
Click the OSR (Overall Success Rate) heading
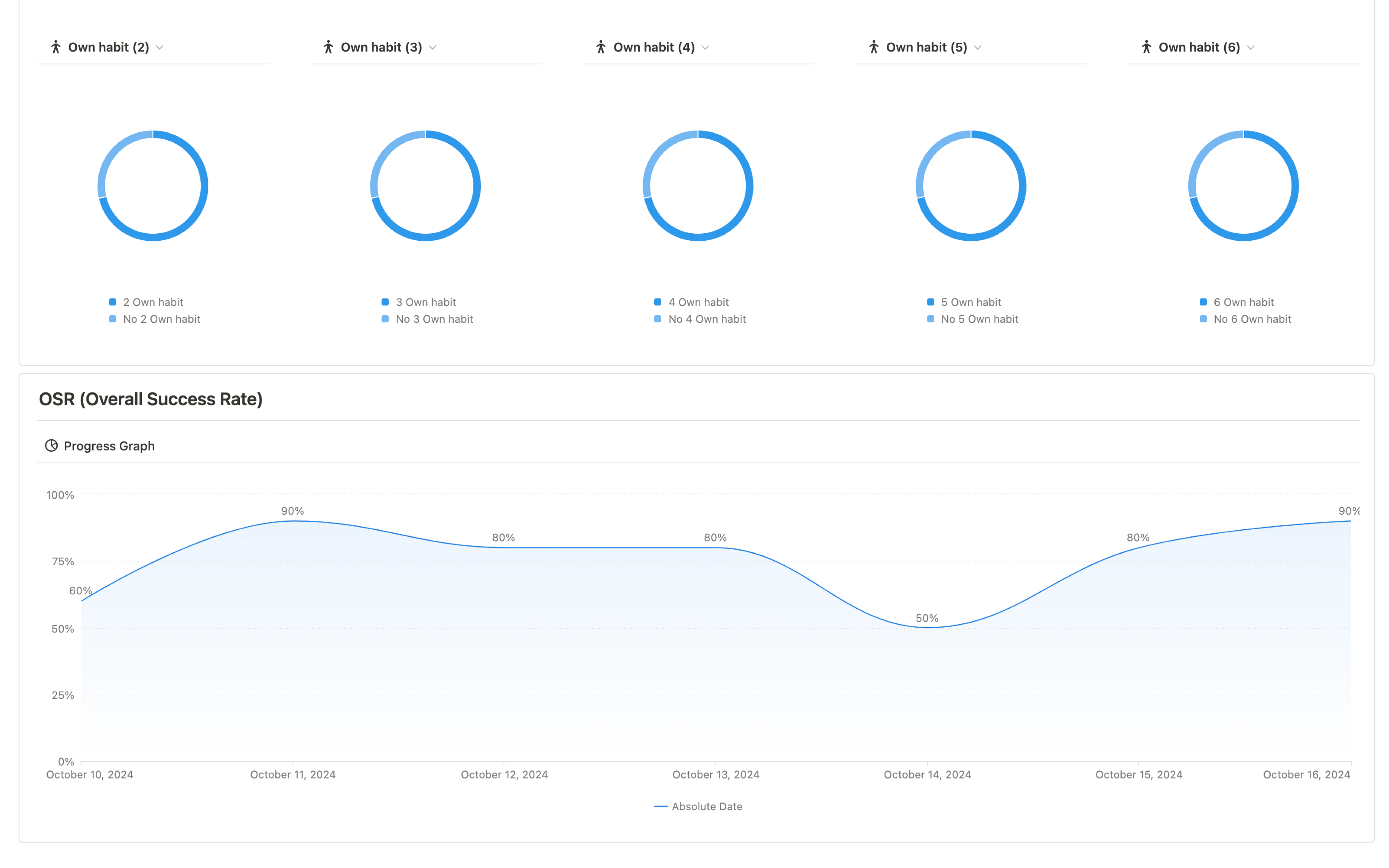[150, 399]
